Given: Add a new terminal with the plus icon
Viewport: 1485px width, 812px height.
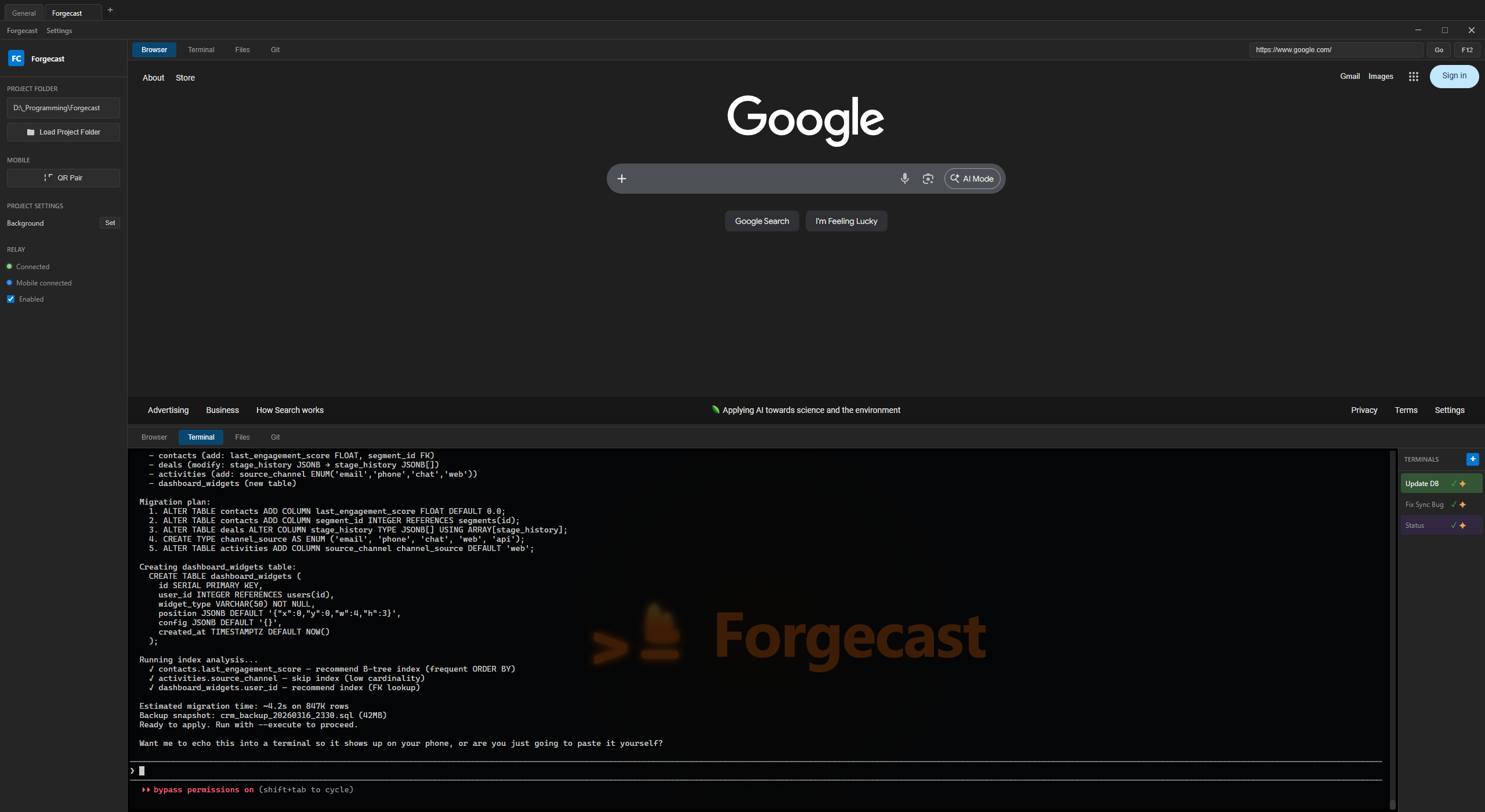Looking at the screenshot, I should pos(1472,459).
